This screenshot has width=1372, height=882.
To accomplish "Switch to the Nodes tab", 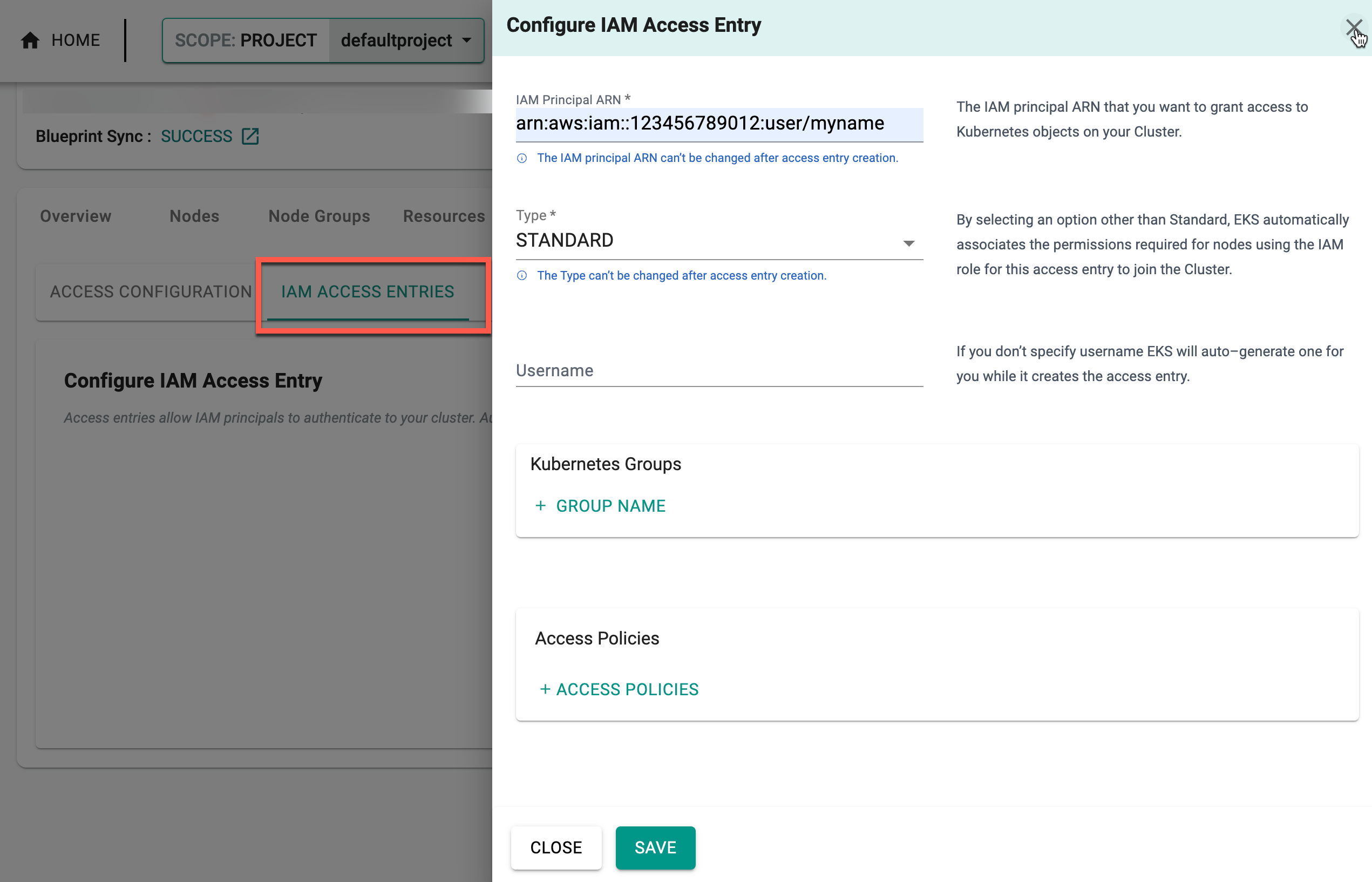I will click(194, 216).
